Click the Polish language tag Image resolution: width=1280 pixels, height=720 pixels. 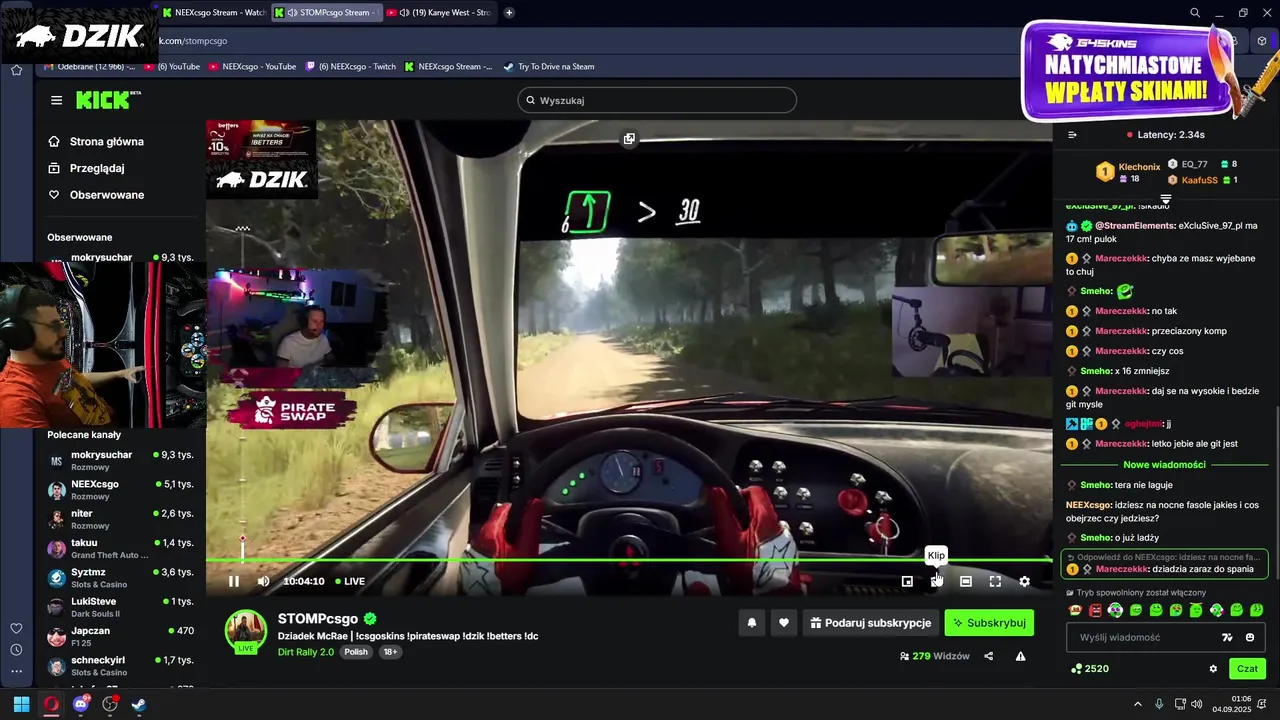[x=356, y=652]
